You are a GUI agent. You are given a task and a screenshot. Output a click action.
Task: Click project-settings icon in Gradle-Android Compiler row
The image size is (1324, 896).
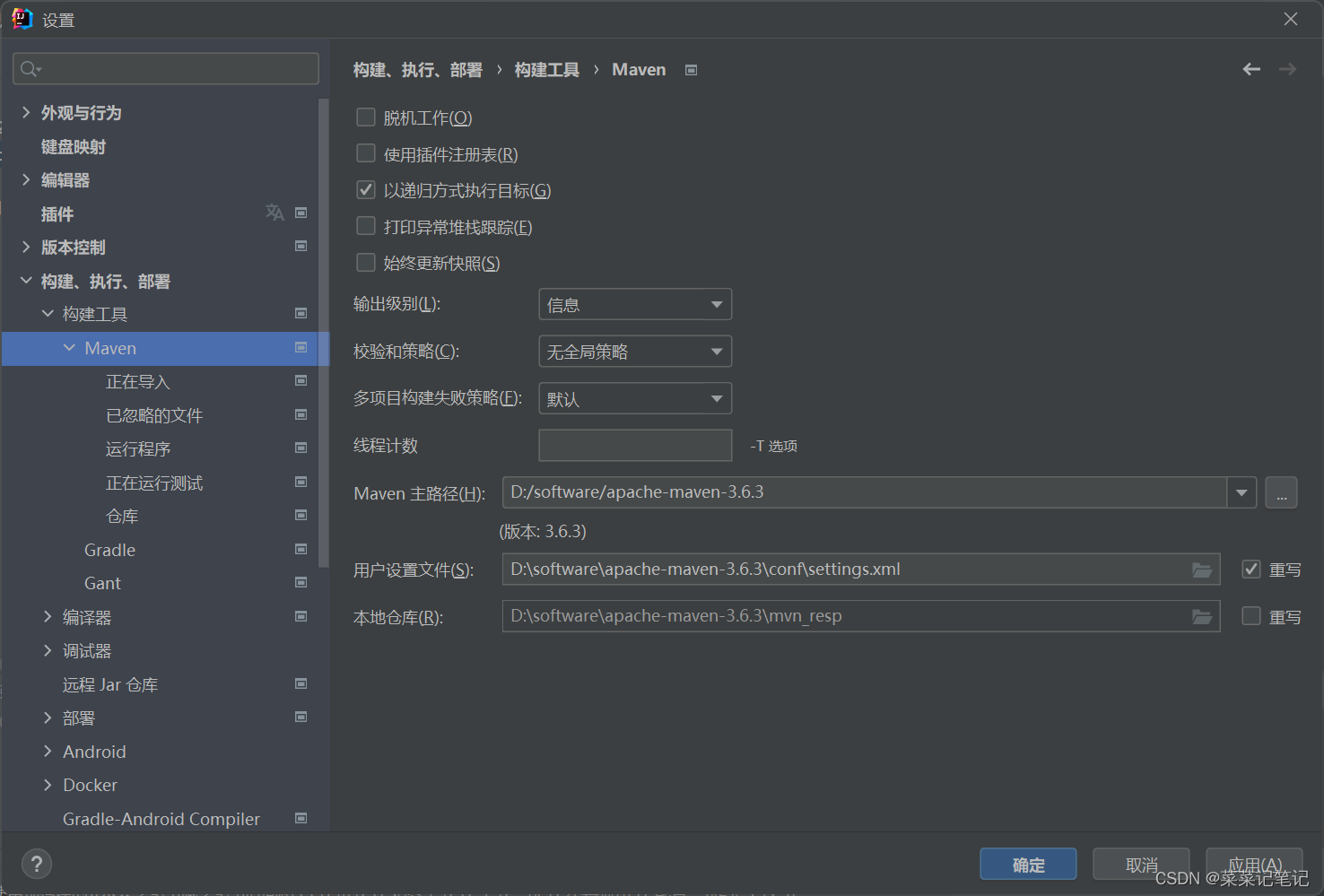(301, 818)
